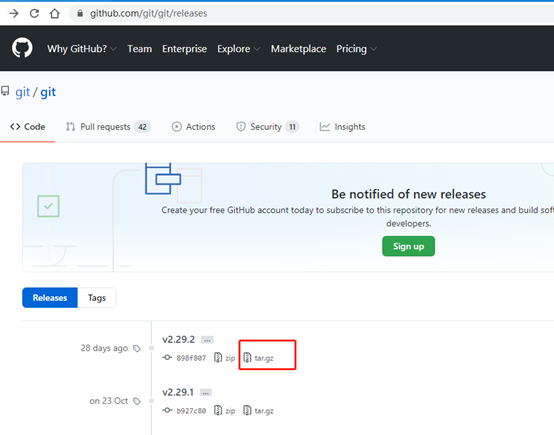Download v2.29.1 tar.gz archive link
Image resolution: width=554 pixels, height=435 pixels.
click(x=264, y=411)
